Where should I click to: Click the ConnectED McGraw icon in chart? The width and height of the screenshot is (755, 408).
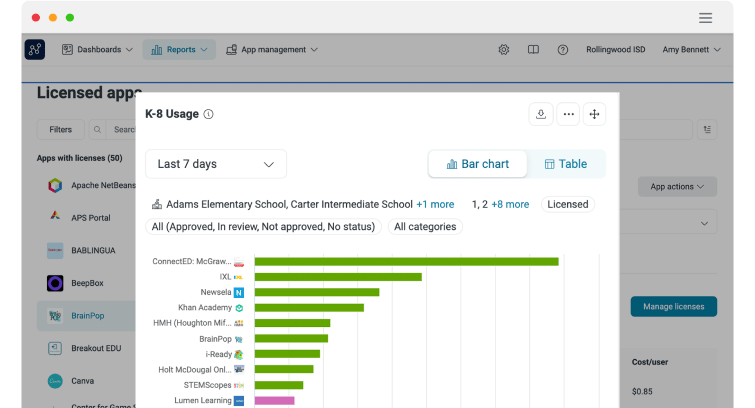(x=239, y=262)
